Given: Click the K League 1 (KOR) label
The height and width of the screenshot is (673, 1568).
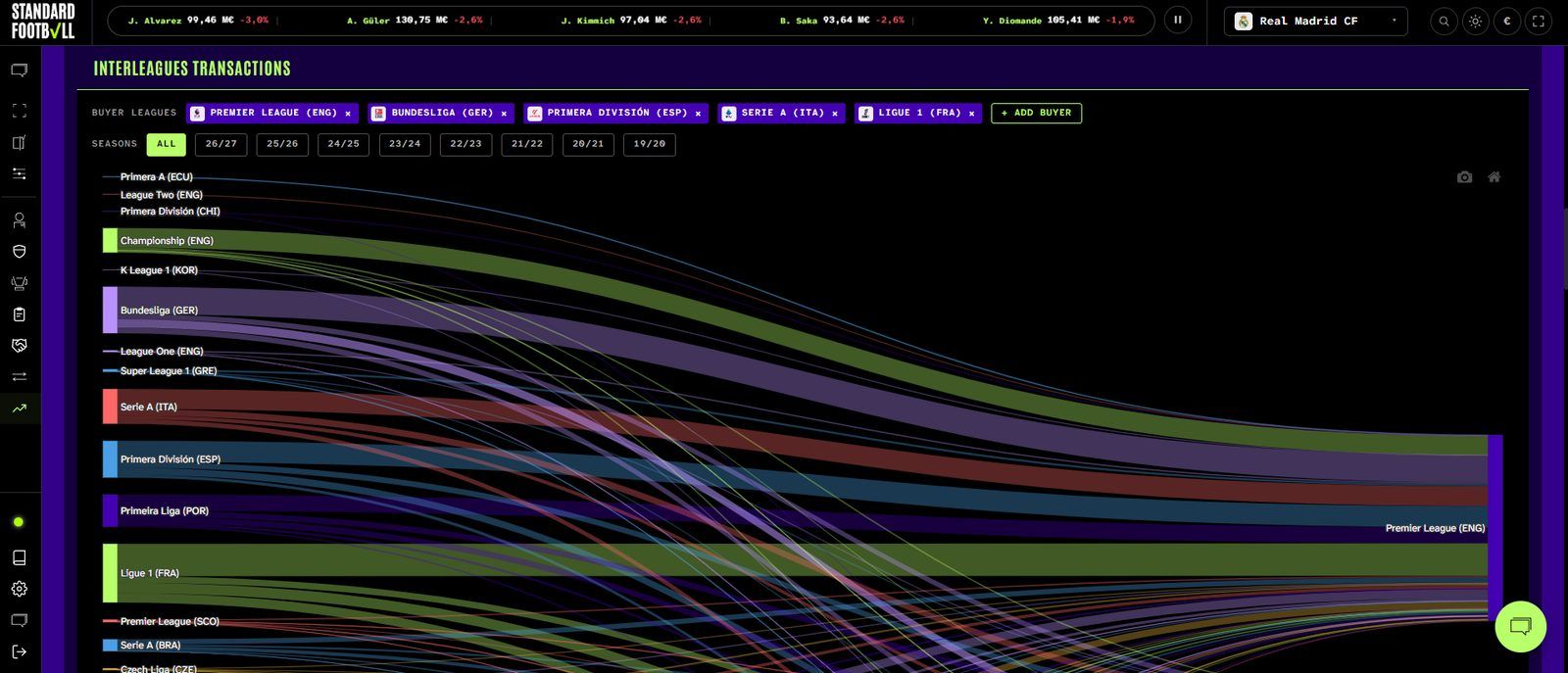Looking at the screenshot, I should coord(159,270).
